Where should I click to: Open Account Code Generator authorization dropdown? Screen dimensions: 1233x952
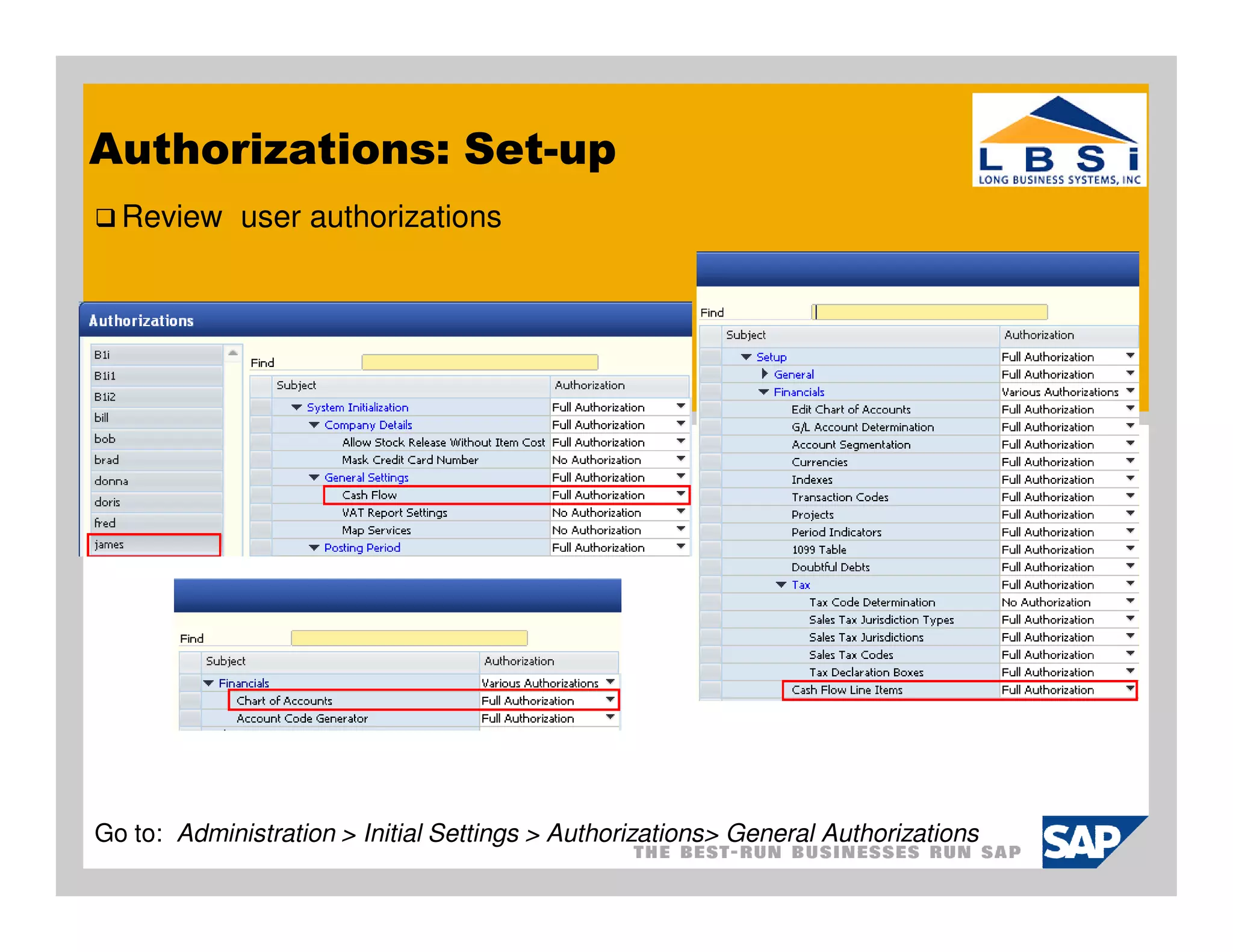[610, 717]
